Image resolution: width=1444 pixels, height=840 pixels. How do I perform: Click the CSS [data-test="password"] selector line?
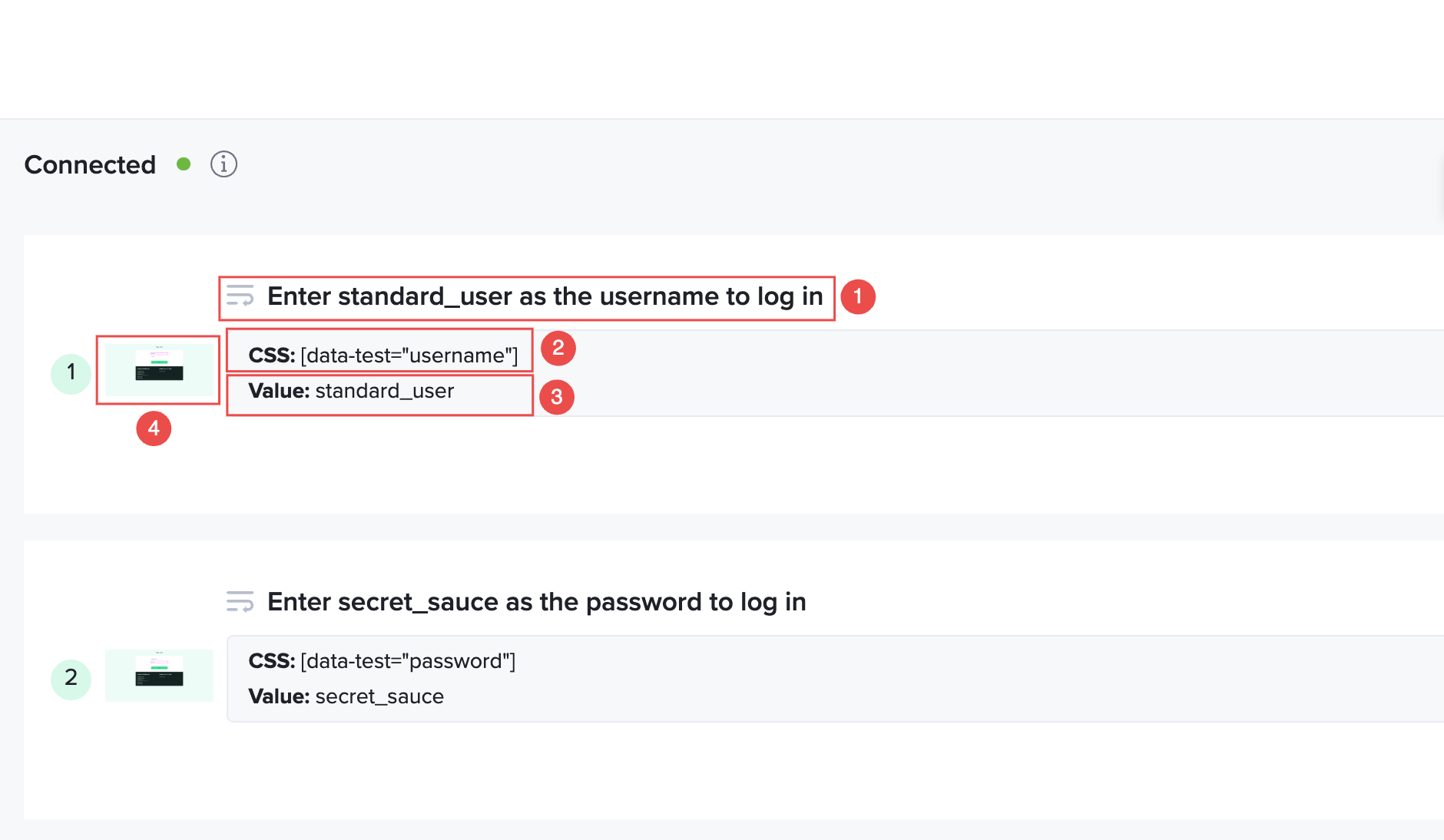tap(382, 661)
